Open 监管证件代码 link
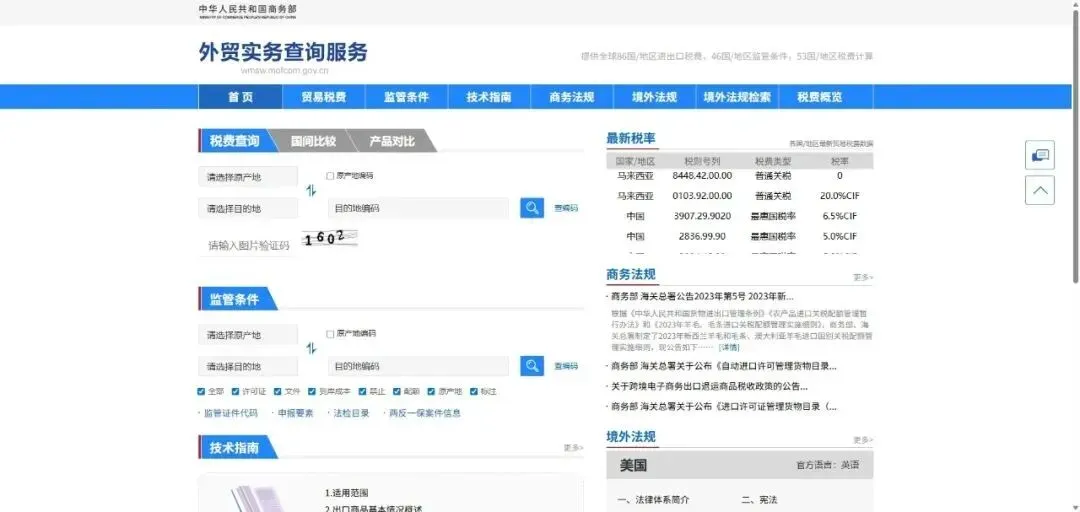Image resolution: width=1080 pixels, height=512 pixels. (231, 413)
